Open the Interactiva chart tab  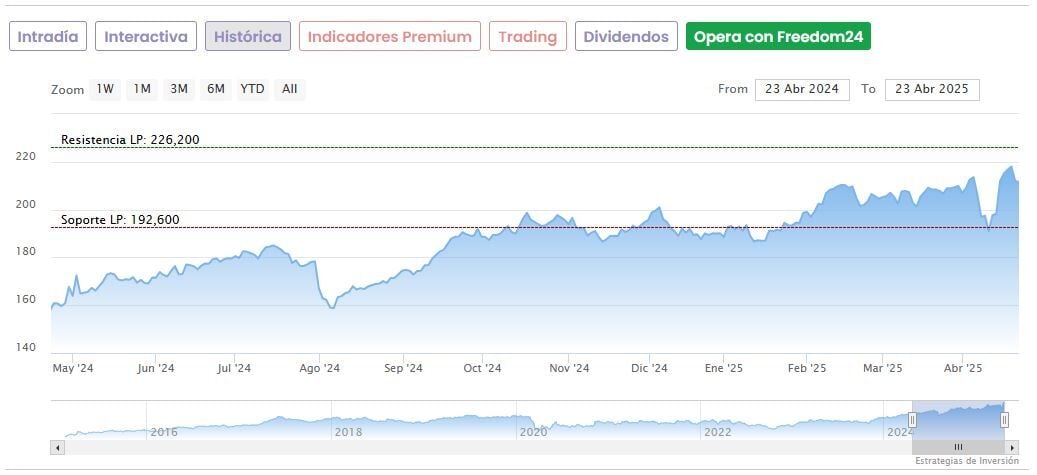point(146,37)
